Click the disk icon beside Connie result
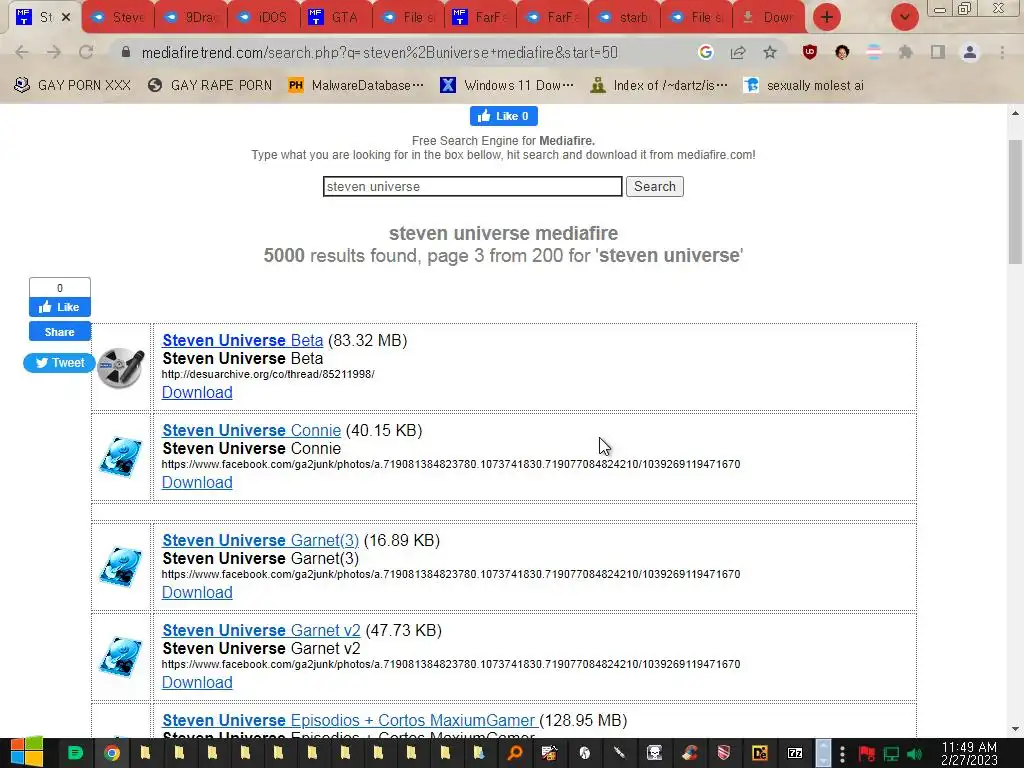The height and width of the screenshot is (768, 1024). click(121, 457)
